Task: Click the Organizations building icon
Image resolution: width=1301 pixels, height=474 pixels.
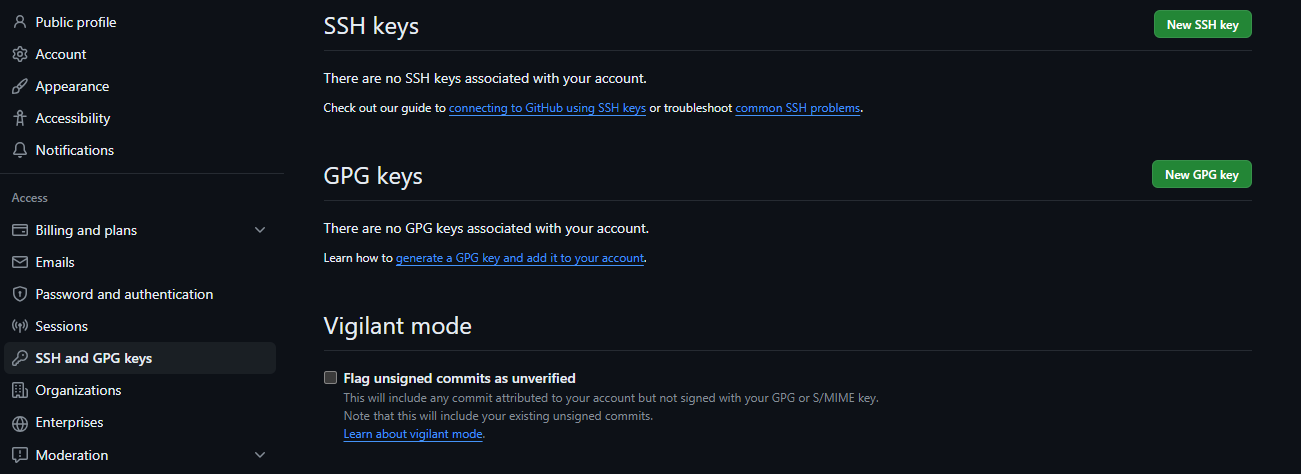Action: pos(19,390)
